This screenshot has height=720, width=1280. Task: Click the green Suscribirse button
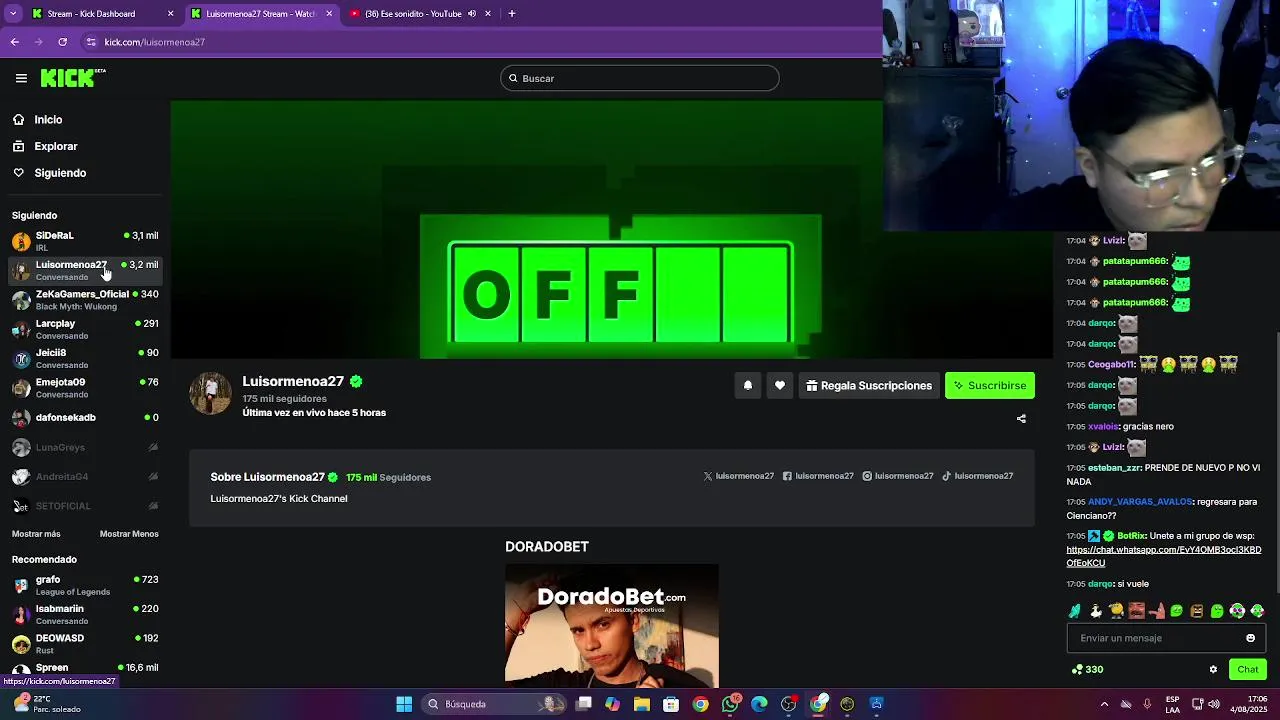pos(989,385)
